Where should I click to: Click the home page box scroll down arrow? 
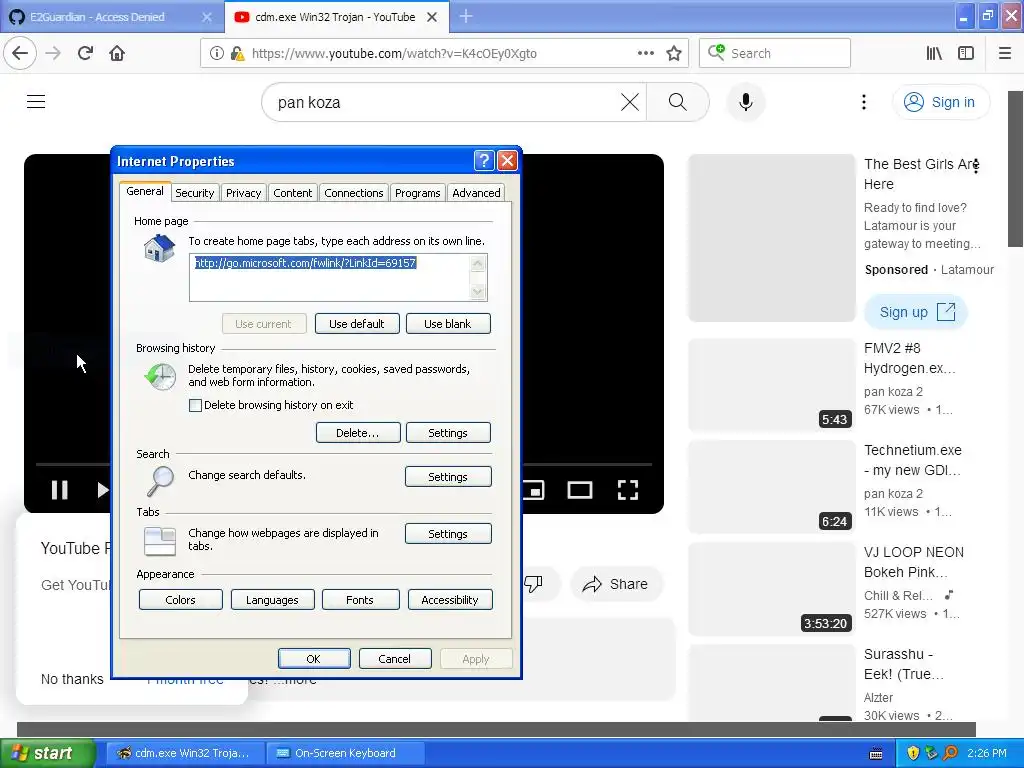(478, 291)
